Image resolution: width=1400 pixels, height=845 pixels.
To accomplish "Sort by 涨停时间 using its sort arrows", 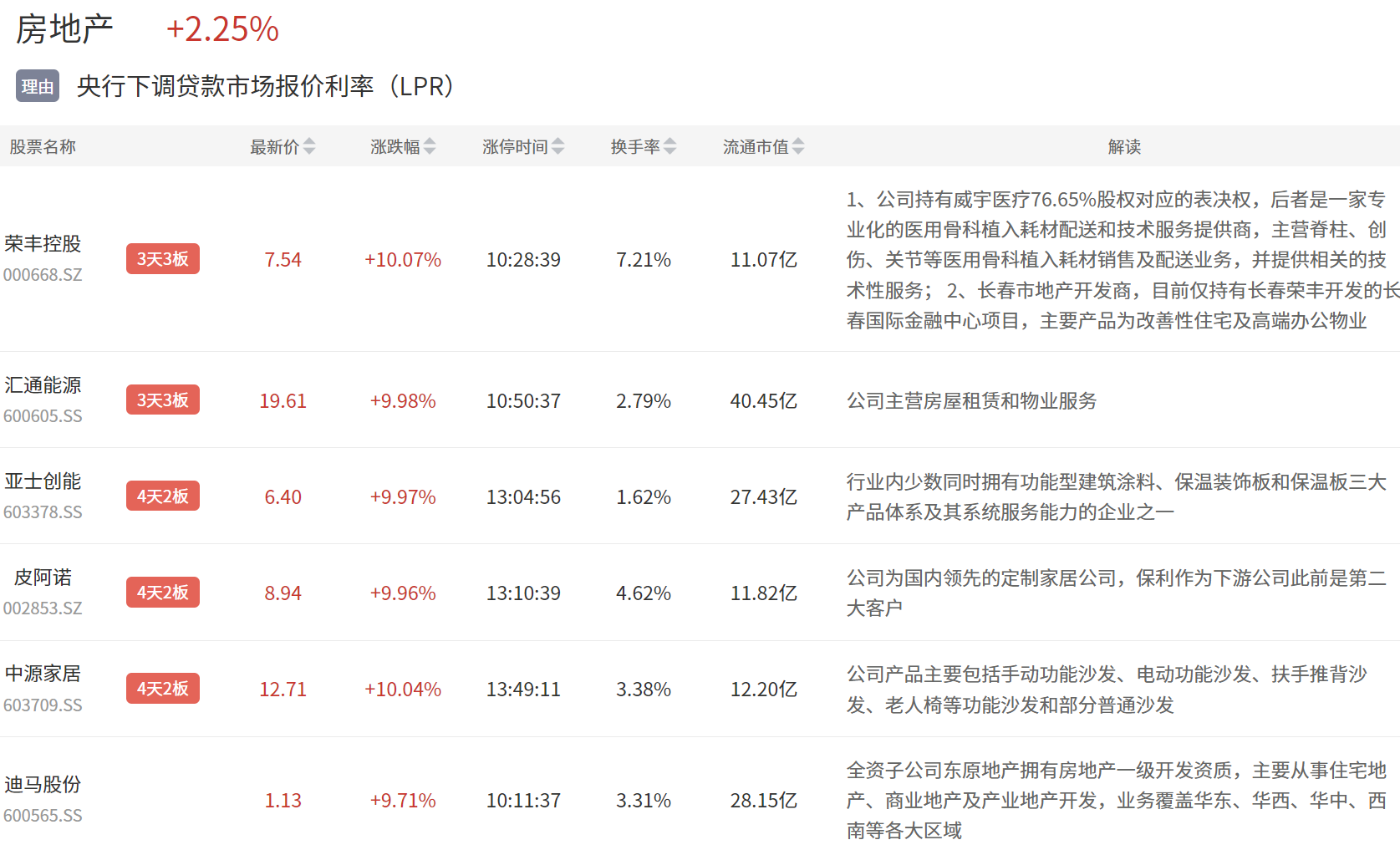I will (558, 146).
